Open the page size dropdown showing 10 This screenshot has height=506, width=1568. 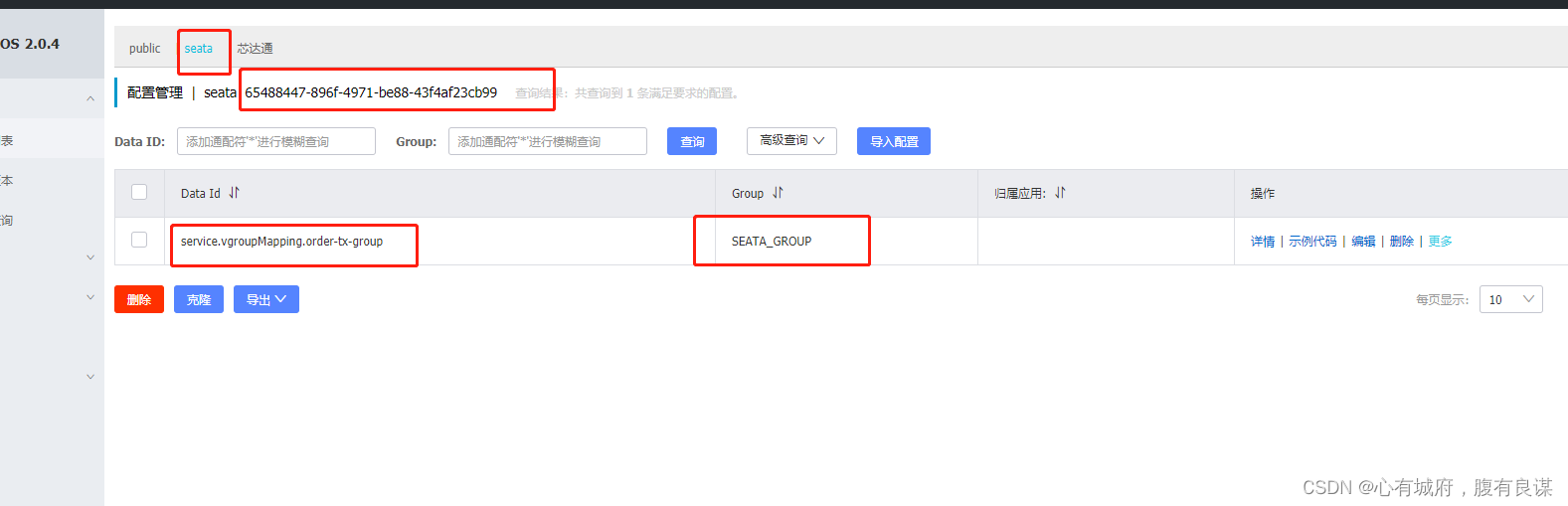click(1511, 299)
